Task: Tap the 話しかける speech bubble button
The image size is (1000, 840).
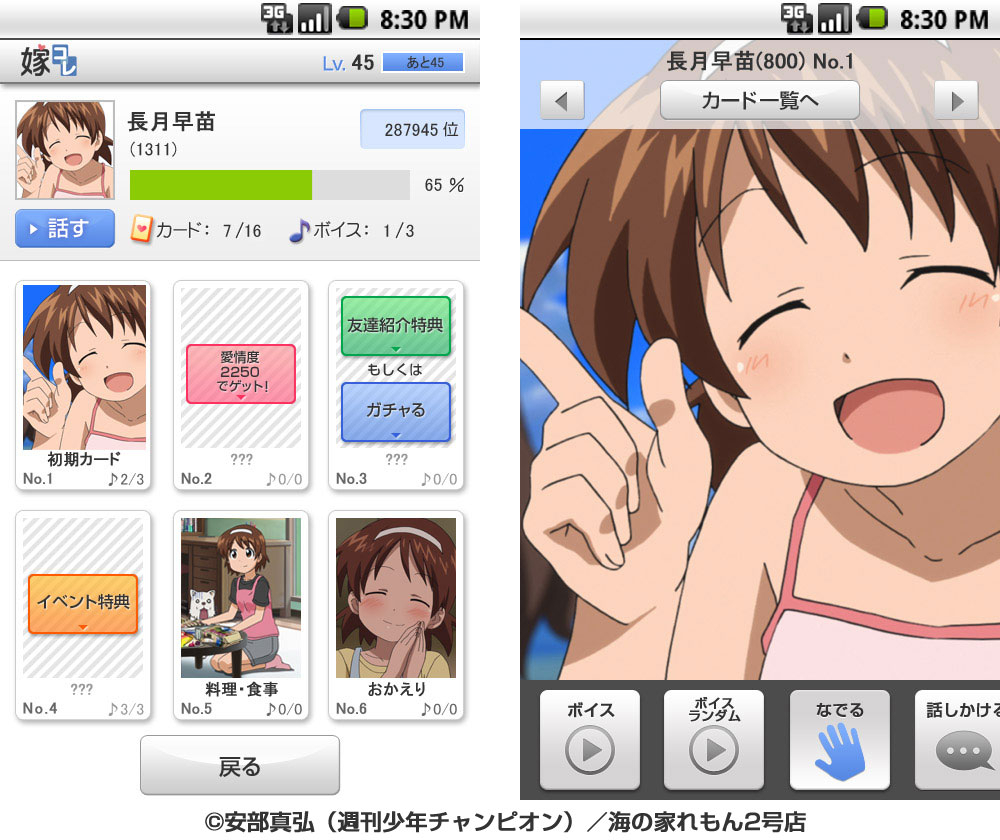Action: (x=957, y=740)
